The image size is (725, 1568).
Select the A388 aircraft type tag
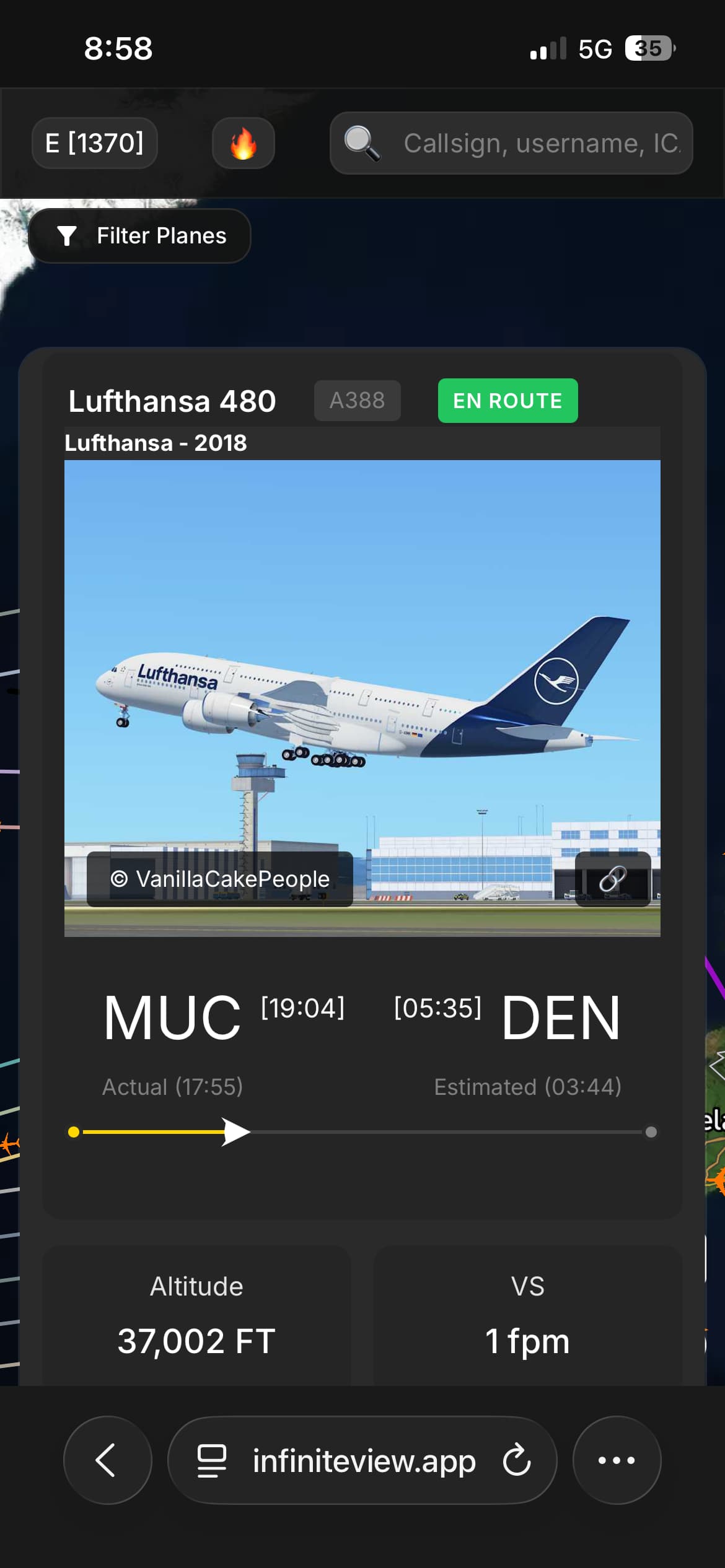358,401
